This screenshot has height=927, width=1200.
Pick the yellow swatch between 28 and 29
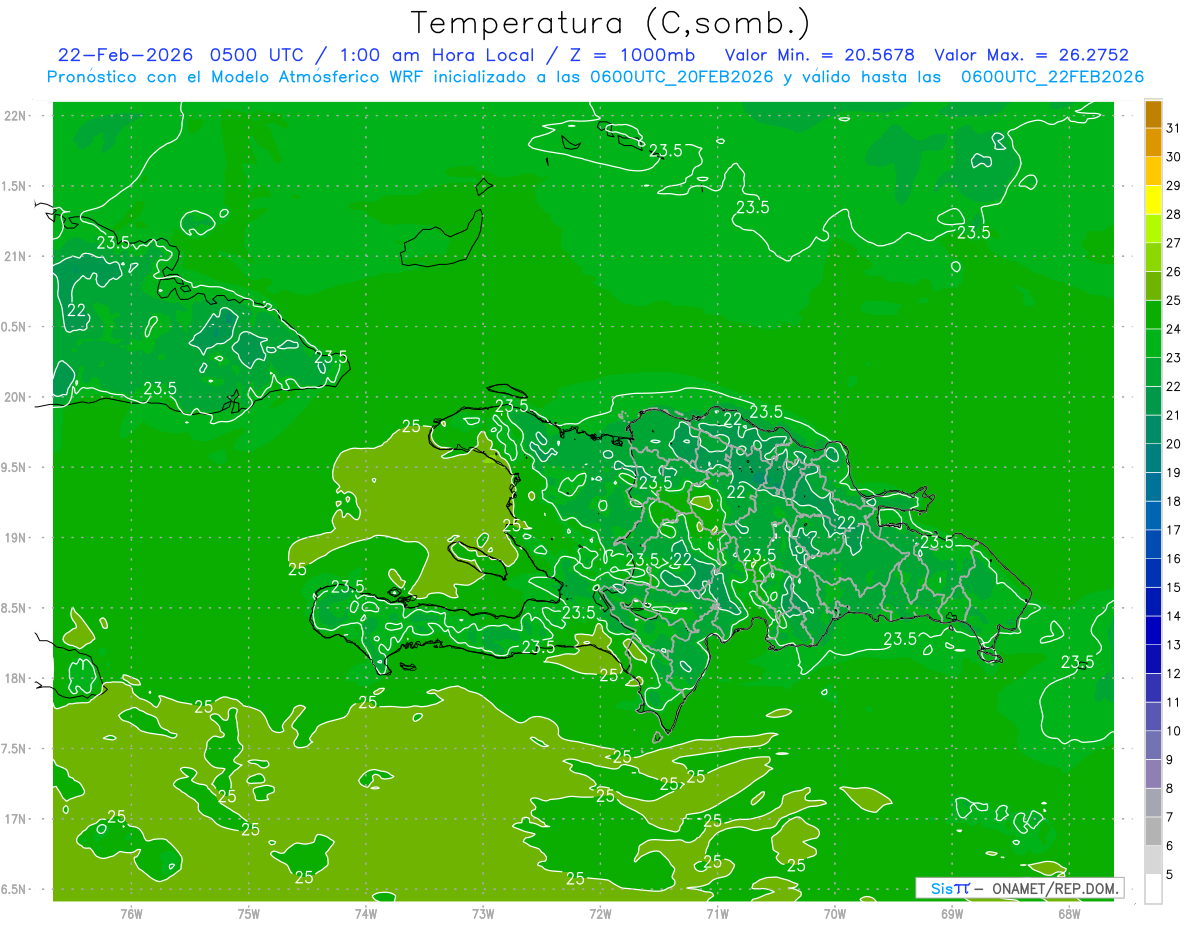pos(1153,200)
